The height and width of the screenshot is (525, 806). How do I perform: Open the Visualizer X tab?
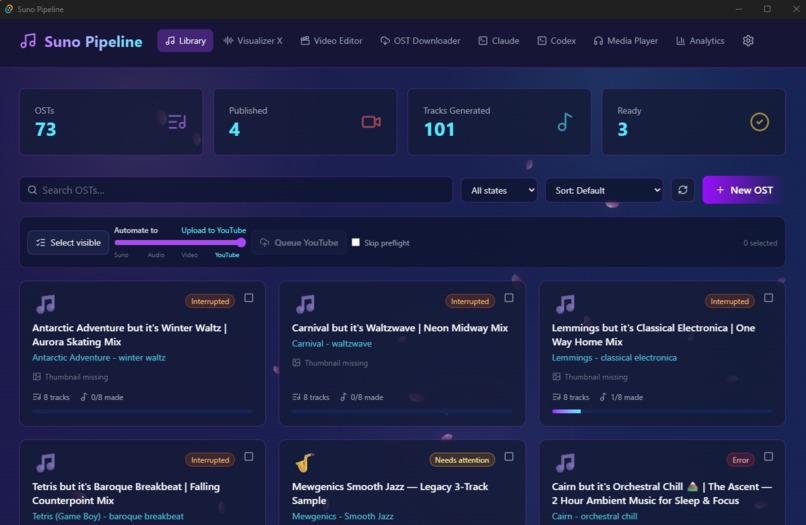253,41
